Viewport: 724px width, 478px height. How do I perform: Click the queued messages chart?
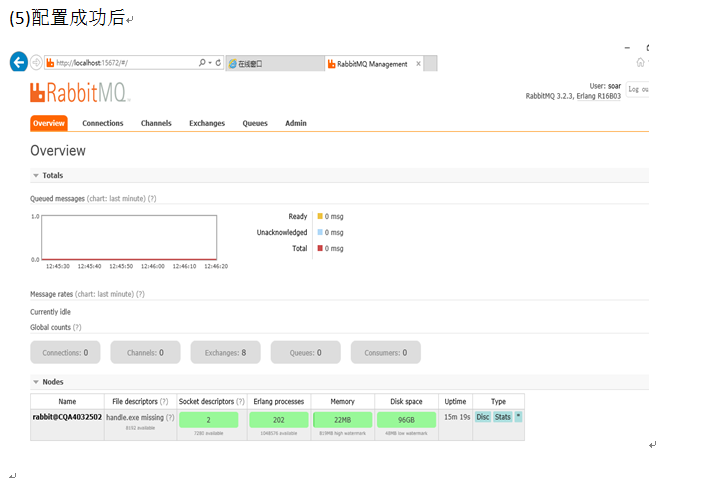tap(129, 237)
